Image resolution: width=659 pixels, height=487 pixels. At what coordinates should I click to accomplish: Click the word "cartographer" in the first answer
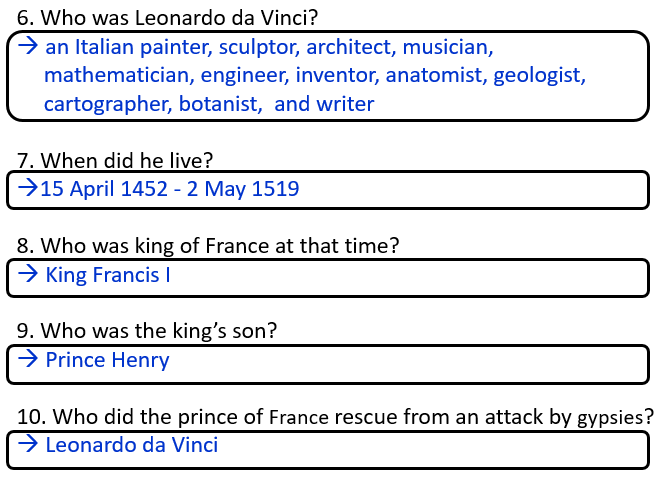(108, 104)
